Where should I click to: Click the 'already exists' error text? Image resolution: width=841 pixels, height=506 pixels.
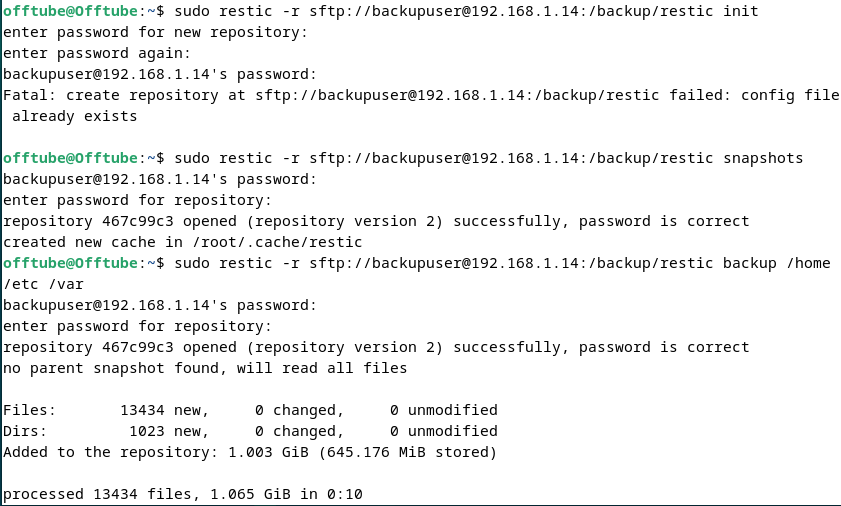75,116
